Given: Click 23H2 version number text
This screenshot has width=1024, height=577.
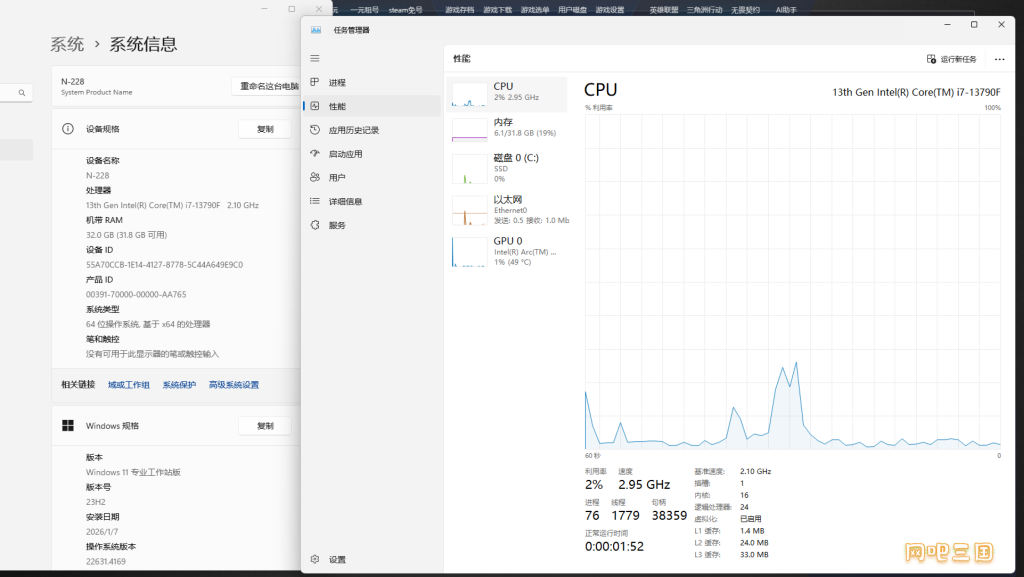Looking at the screenshot, I should point(95,502).
